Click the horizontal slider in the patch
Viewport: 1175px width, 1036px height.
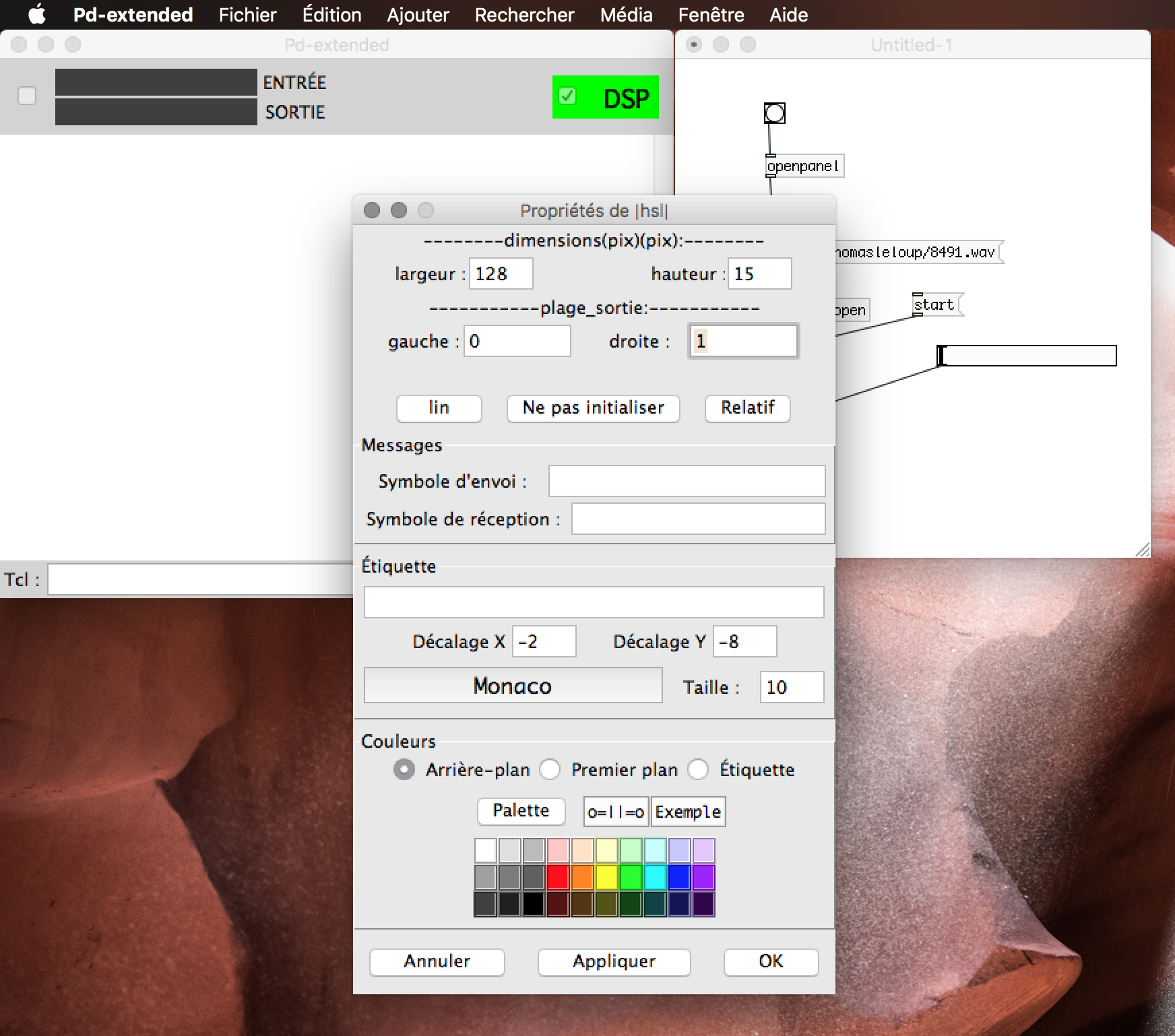coord(1027,356)
